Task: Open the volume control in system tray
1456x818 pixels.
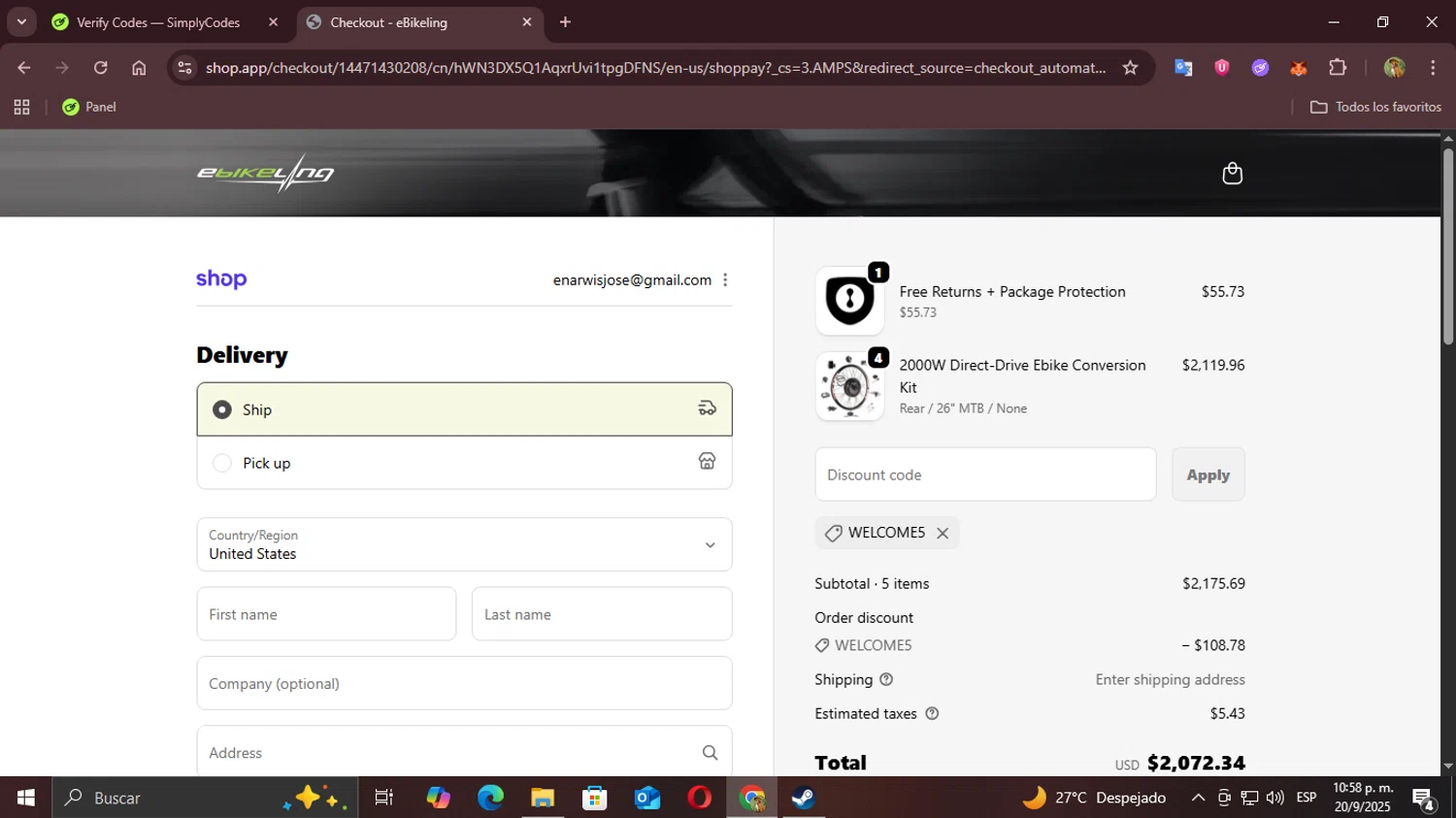Action: coord(1275,798)
